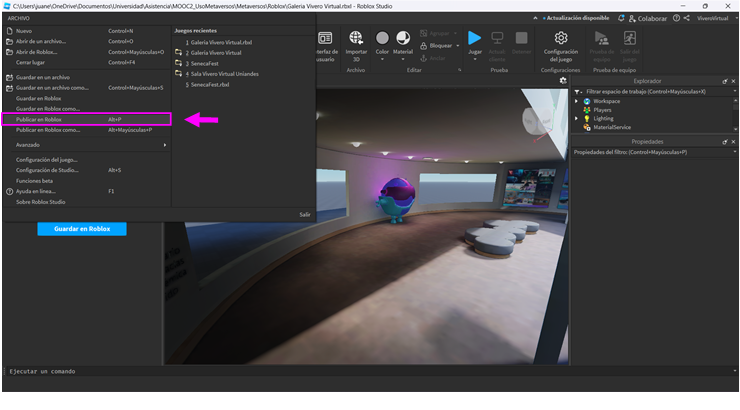The image size is (740, 410).
Task: Collapse the ribbon with the up chevron
Action: (535, 18)
